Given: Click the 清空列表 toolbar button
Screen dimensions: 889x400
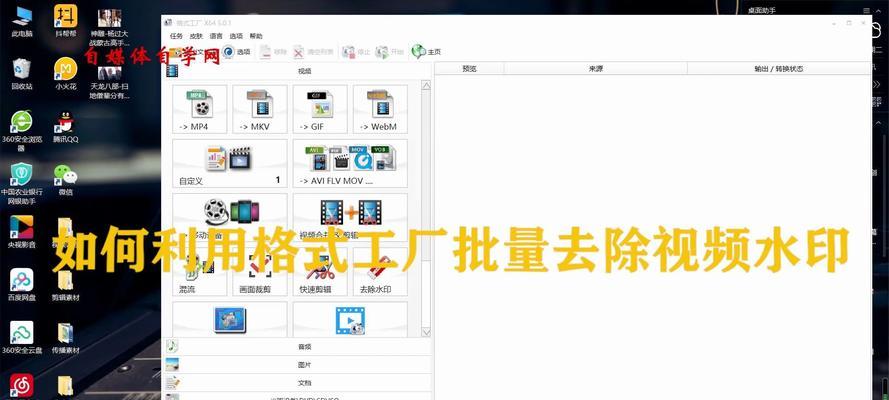Looking at the screenshot, I should (315, 52).
